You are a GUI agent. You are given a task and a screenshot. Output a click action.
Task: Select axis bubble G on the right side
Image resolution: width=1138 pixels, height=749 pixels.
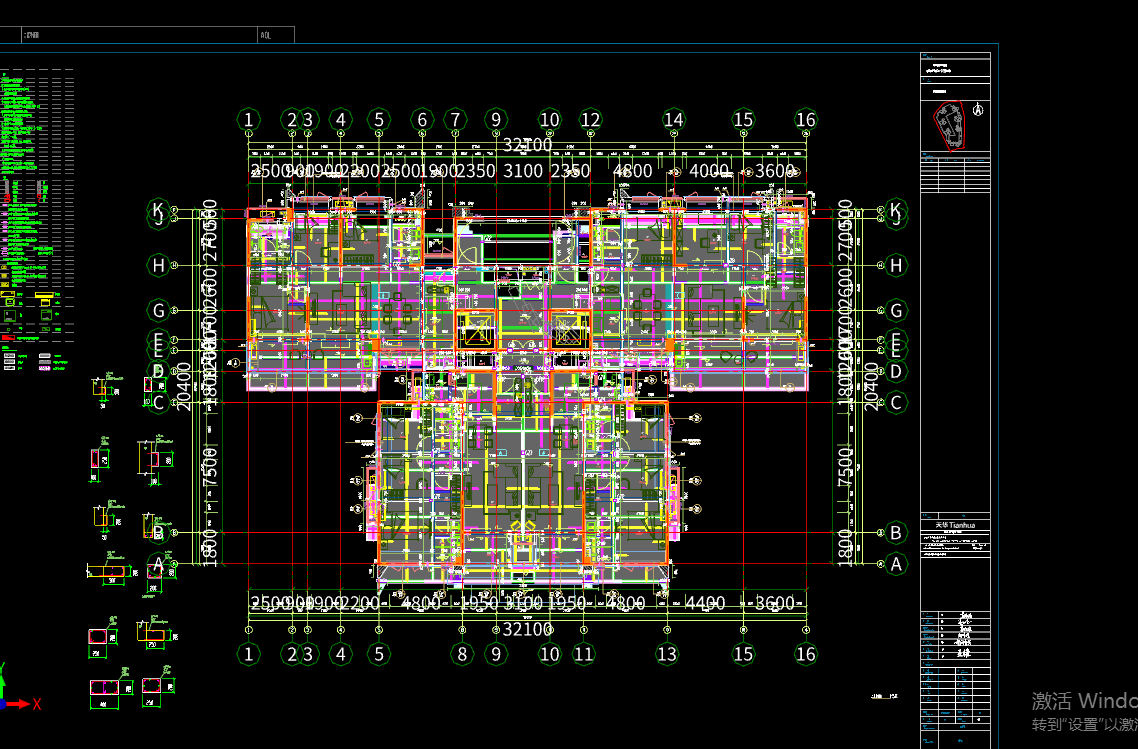pyautogui.click(x=896, y=311)
